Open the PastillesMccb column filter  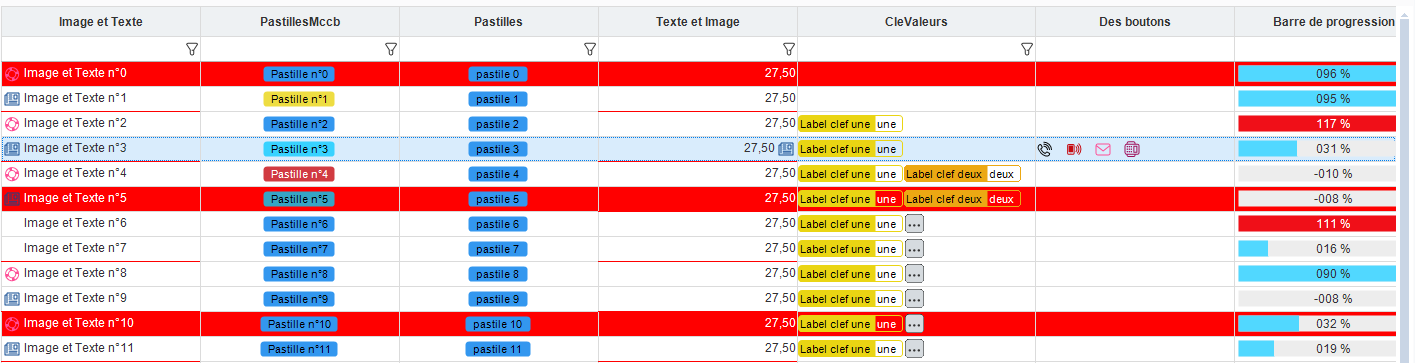(x=391, y=49)
